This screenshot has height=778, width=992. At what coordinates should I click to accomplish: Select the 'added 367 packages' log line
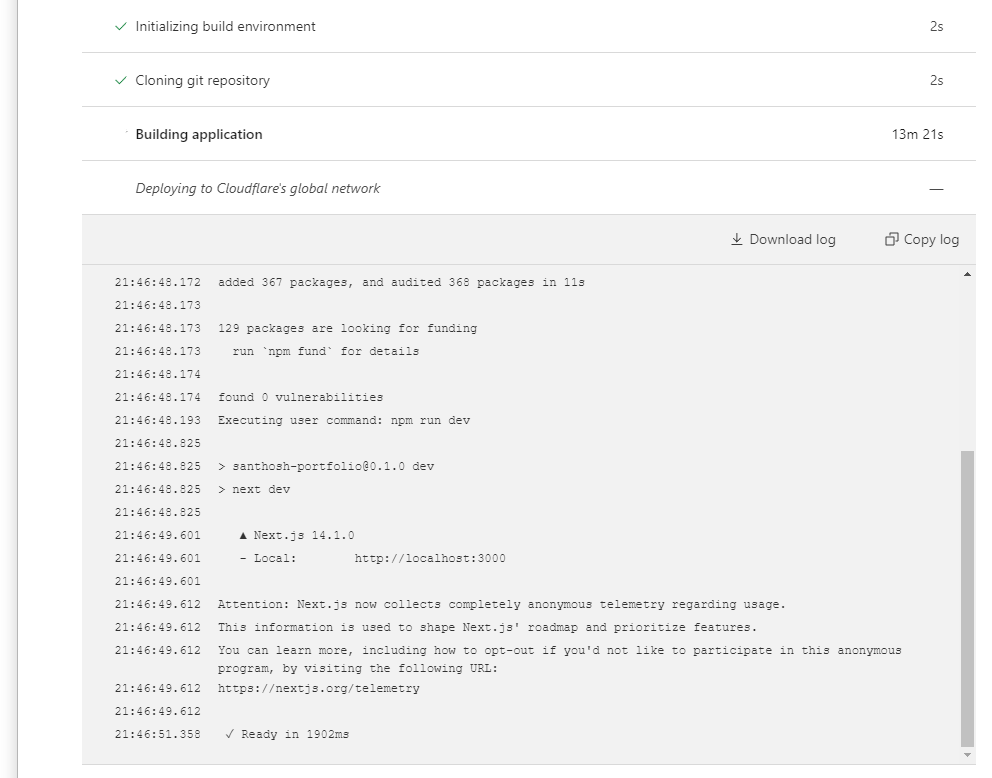[x=401, y=283]
